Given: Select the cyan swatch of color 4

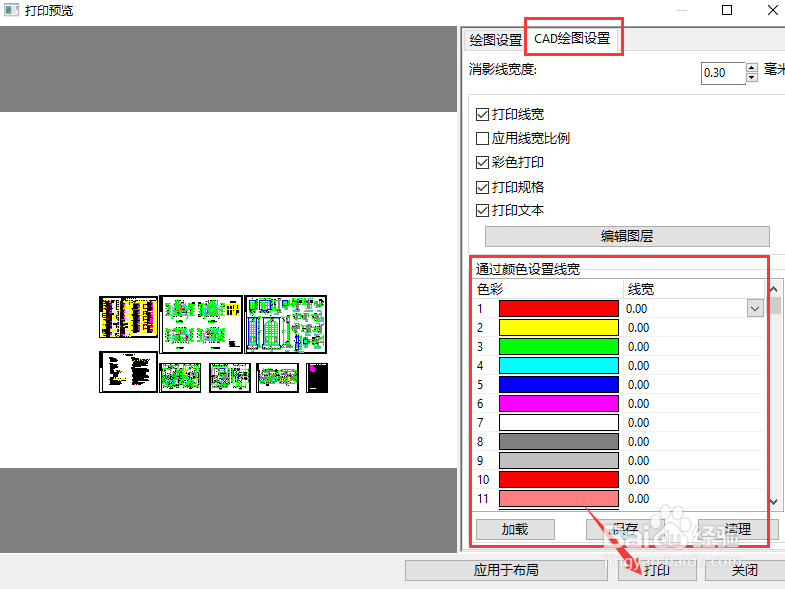Looking at the screenshot, I should pos(559,366).
